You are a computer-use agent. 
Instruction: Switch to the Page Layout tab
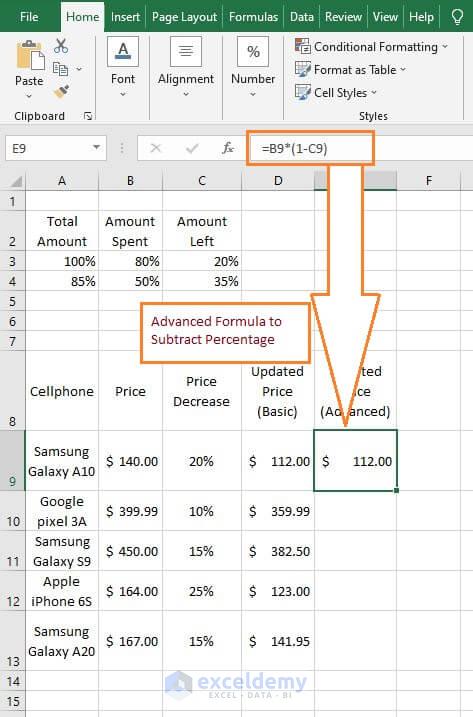pos(184,17)
